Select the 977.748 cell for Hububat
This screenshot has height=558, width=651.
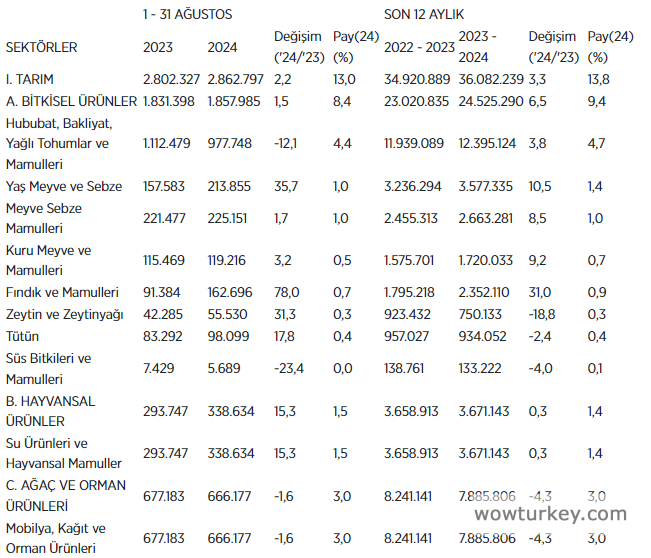231,144
